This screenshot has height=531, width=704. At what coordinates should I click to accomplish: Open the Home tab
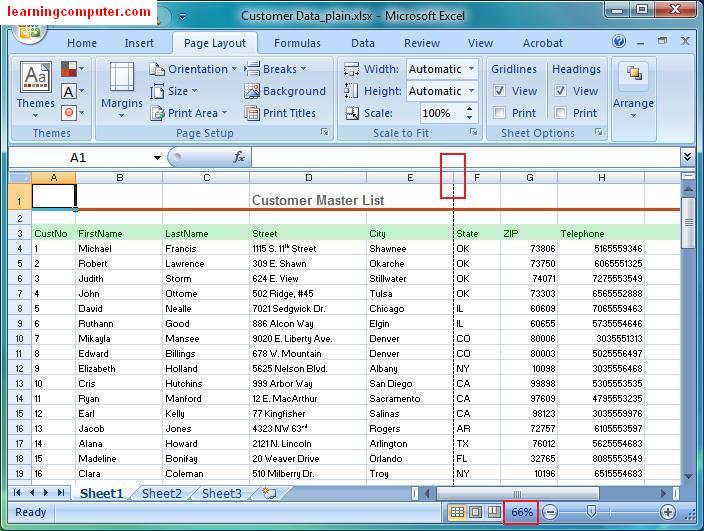pyautogui.click(x=82, y=43)
